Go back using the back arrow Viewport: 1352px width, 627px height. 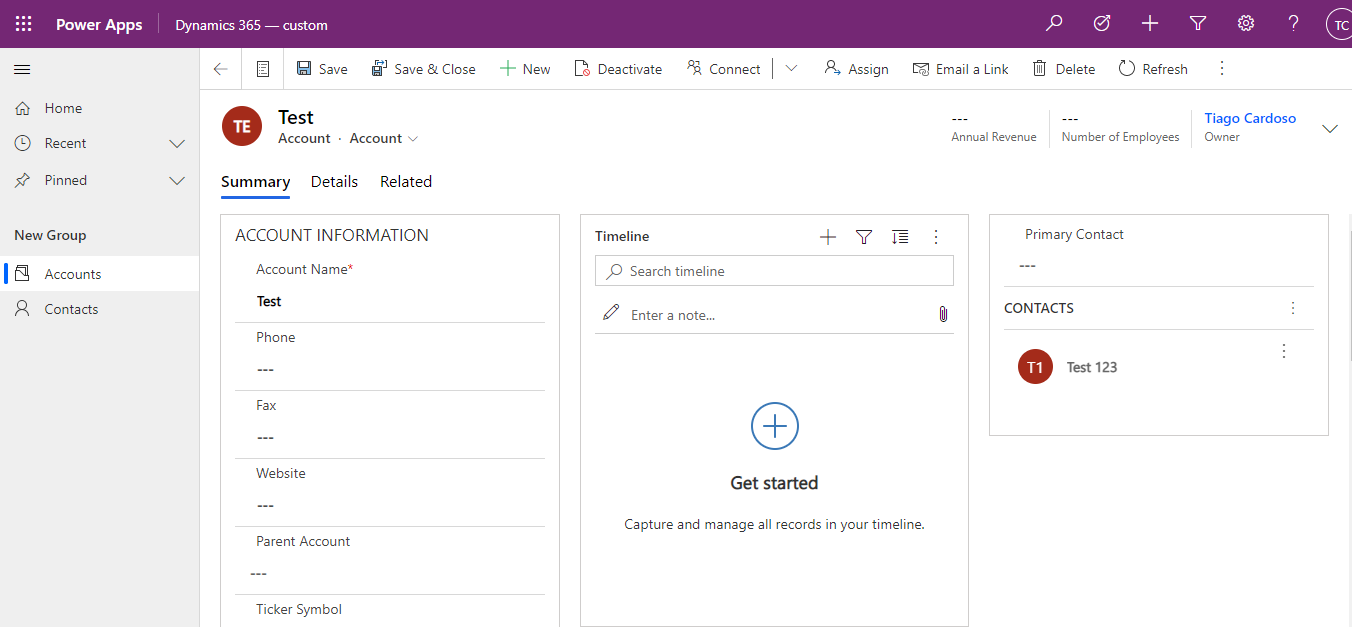tap(221, 69)
